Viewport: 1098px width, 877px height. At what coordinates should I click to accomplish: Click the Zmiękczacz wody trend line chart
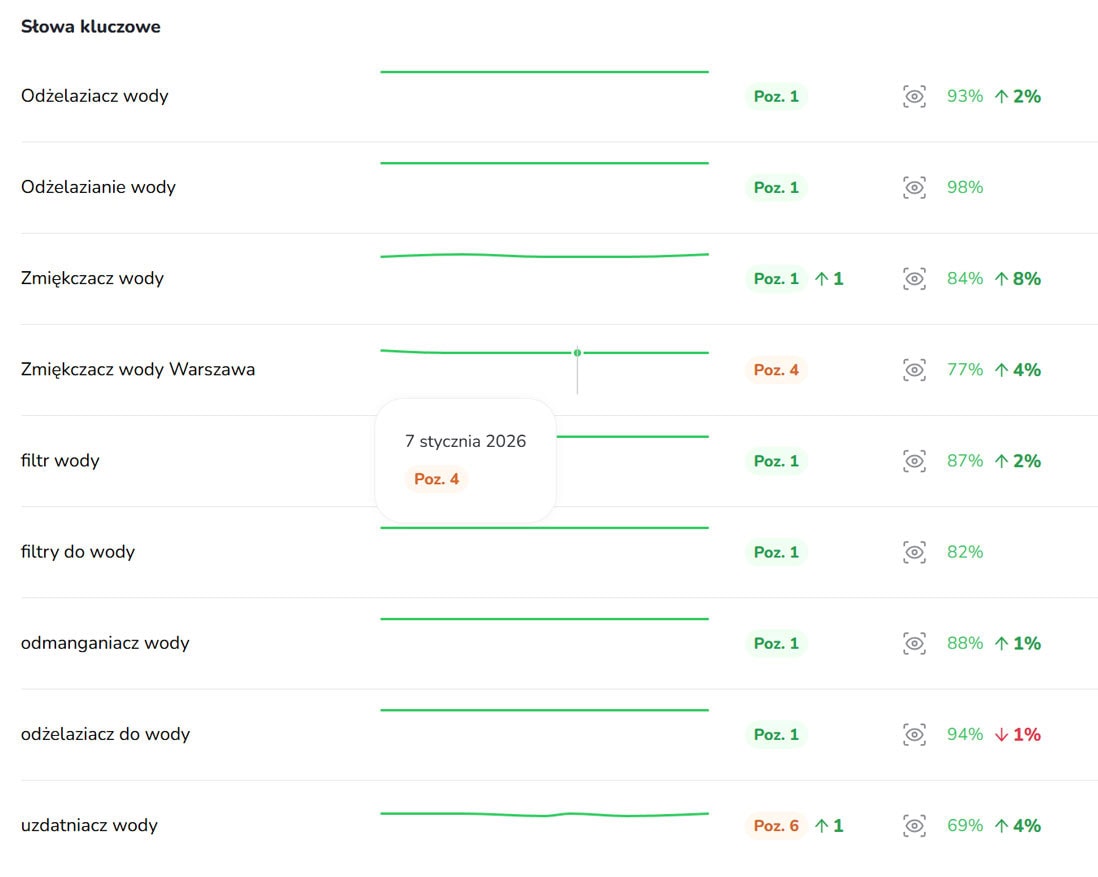tap(544, 256)
